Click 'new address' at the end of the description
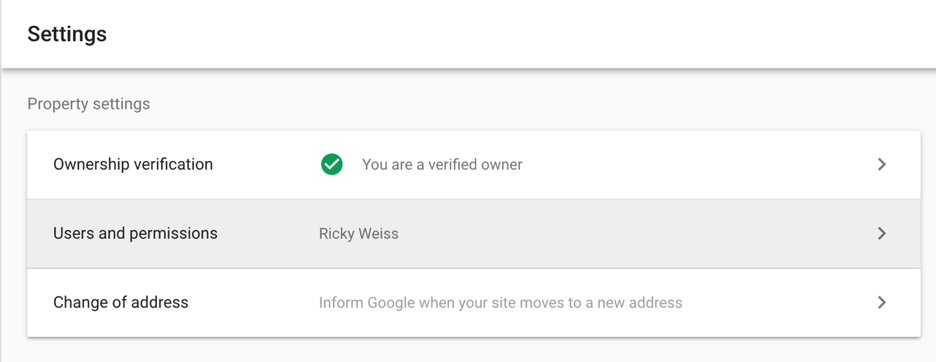This screenshot has width=936, height=362. [644, 303]
